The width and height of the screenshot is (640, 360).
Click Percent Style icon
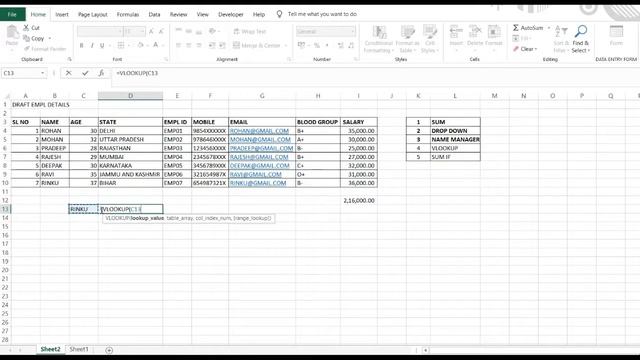(317, 45)
